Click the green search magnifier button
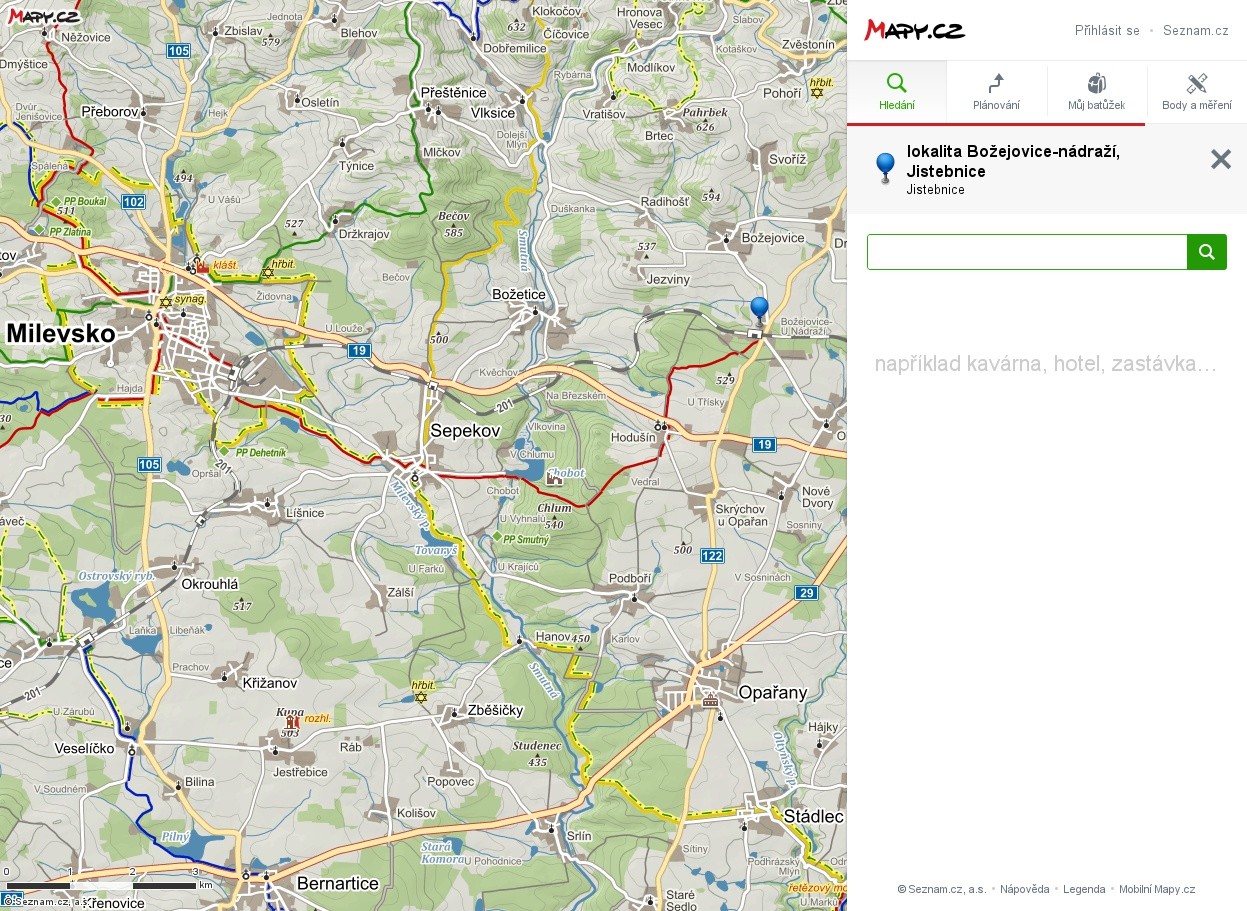1247x911 pixels. click(x=1206, y=252)
